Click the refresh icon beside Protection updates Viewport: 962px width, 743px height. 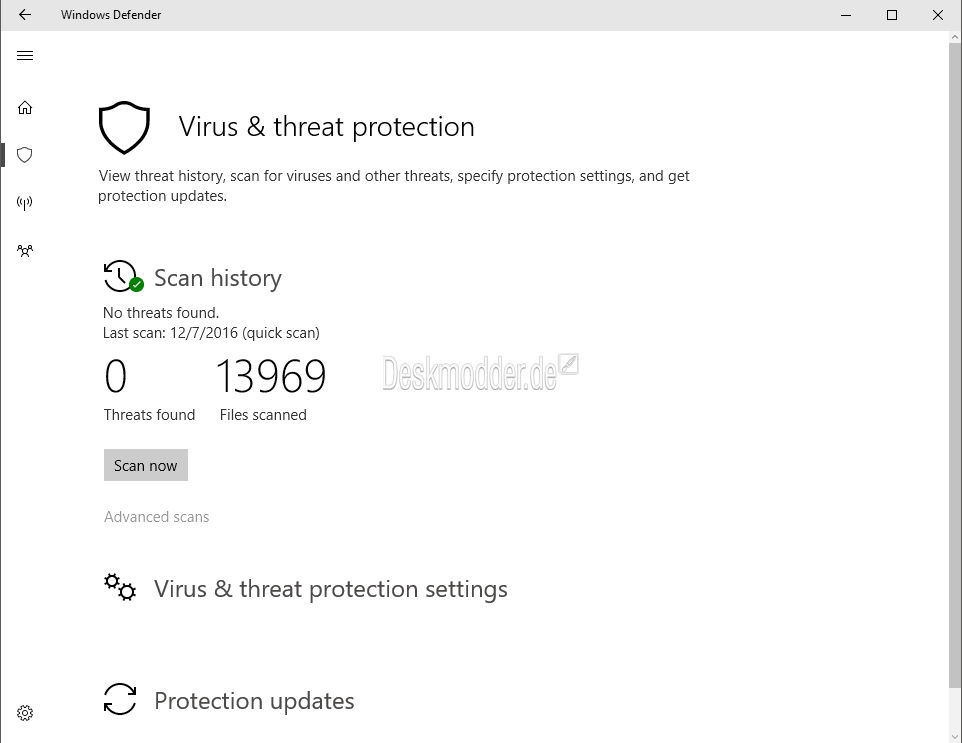120,699
